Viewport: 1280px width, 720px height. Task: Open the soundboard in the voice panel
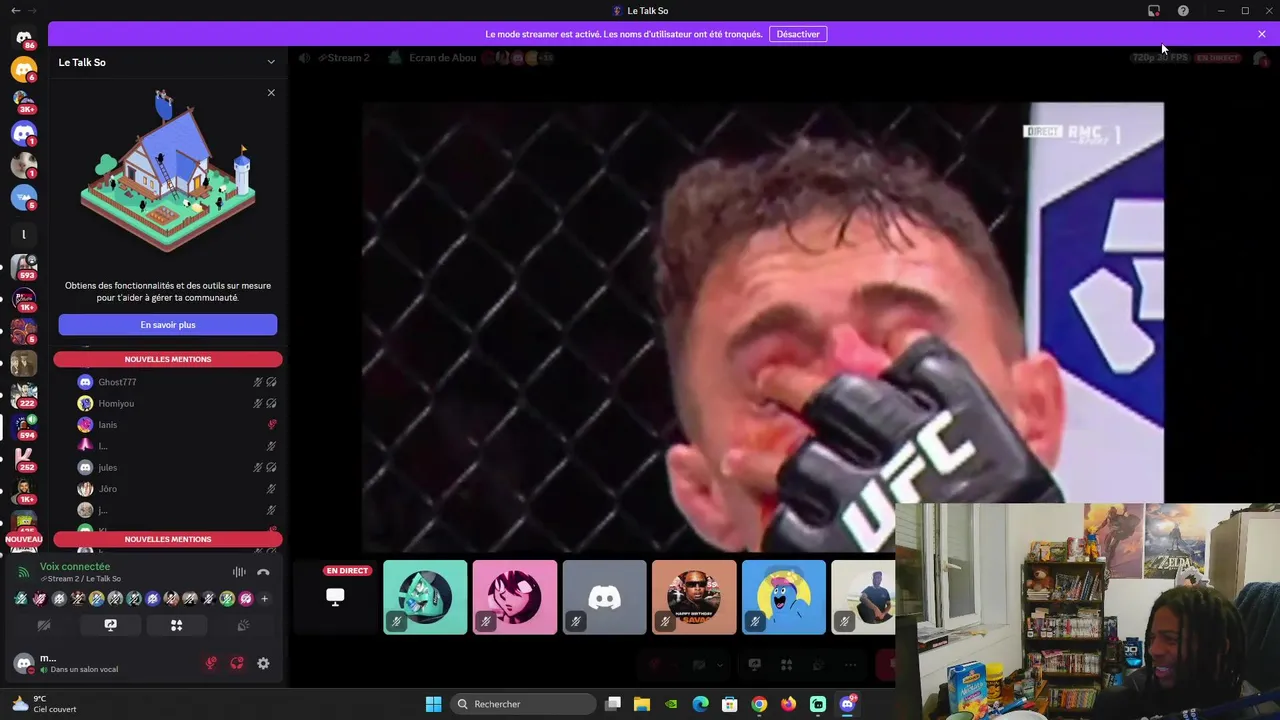(x=242, y=625)
